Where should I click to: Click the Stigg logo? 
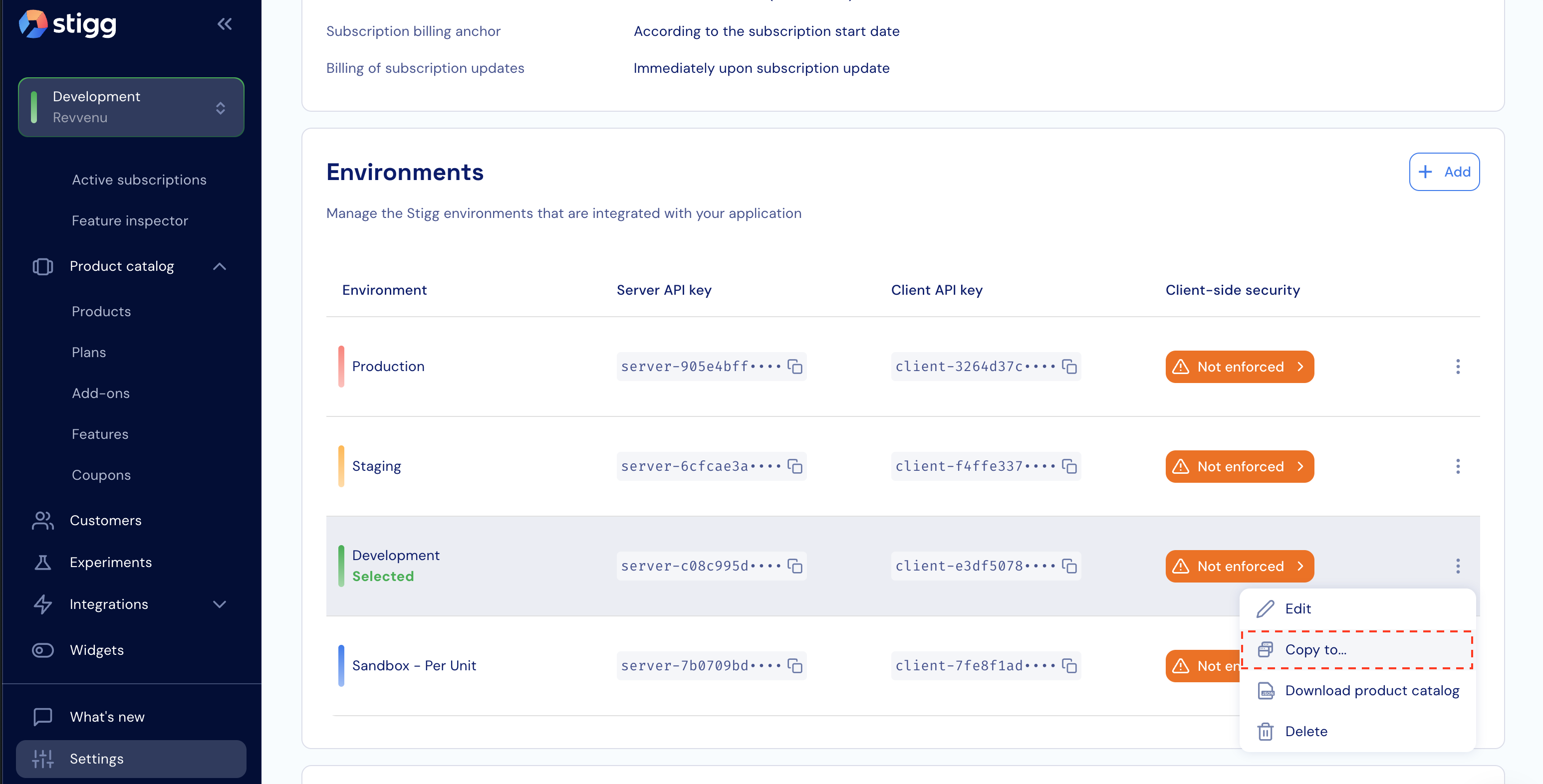(x=67, y=24)
